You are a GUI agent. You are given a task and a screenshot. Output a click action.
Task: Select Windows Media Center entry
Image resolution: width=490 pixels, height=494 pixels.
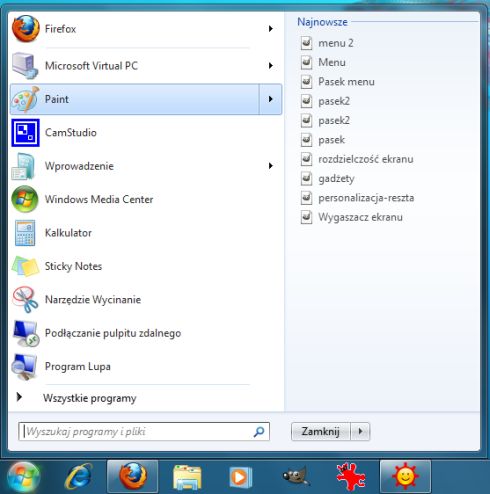[145, 199]
